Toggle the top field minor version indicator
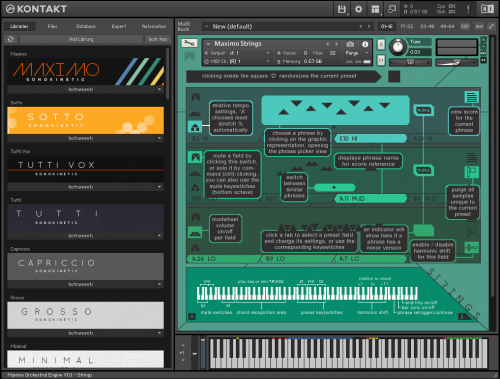Viewport: 500px width, 379px height. point(424,110)
